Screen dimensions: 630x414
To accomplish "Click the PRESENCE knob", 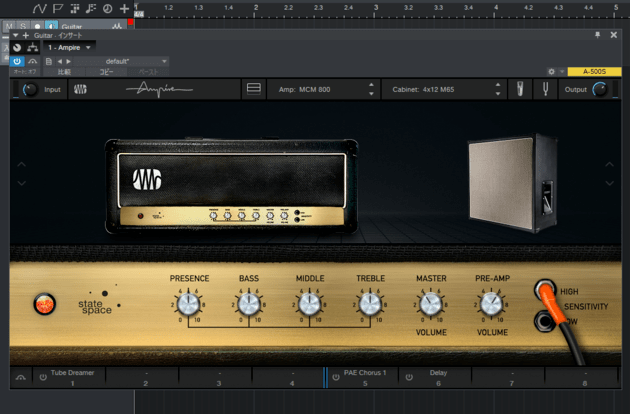I will tap(189, 303).
